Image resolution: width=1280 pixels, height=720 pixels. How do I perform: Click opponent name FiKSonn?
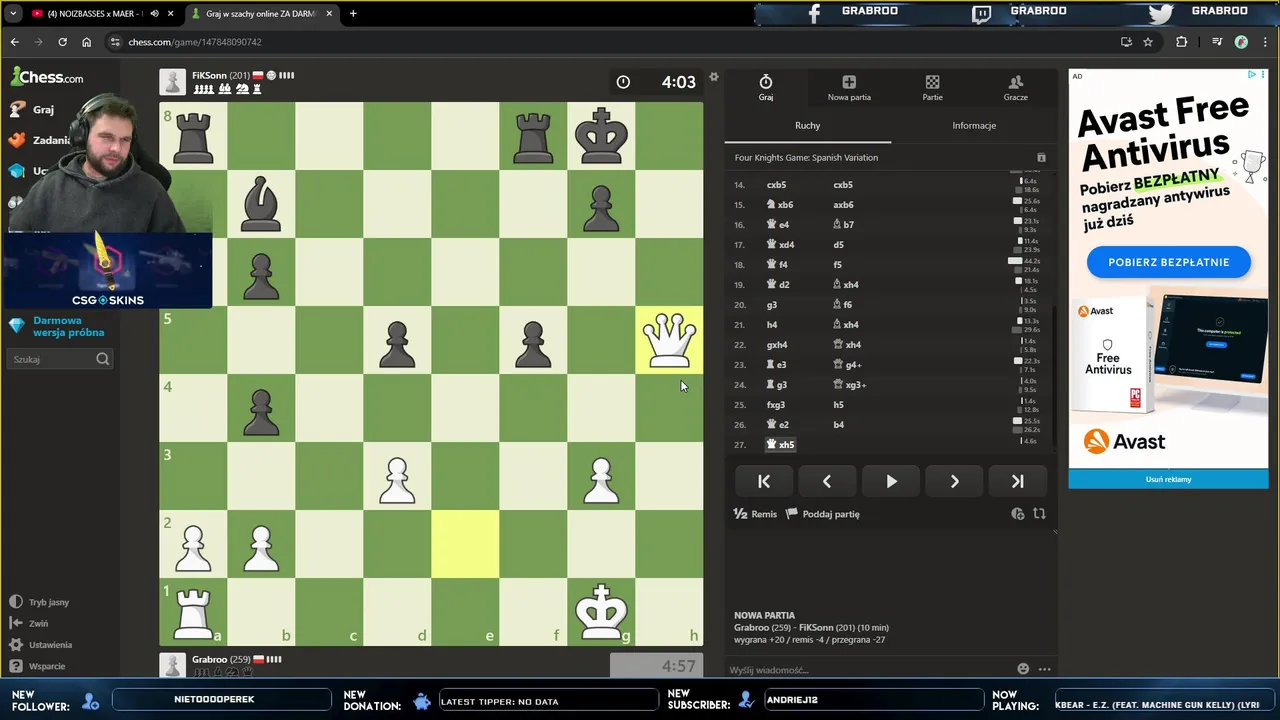pyautogui.click(x=209, y=75)
